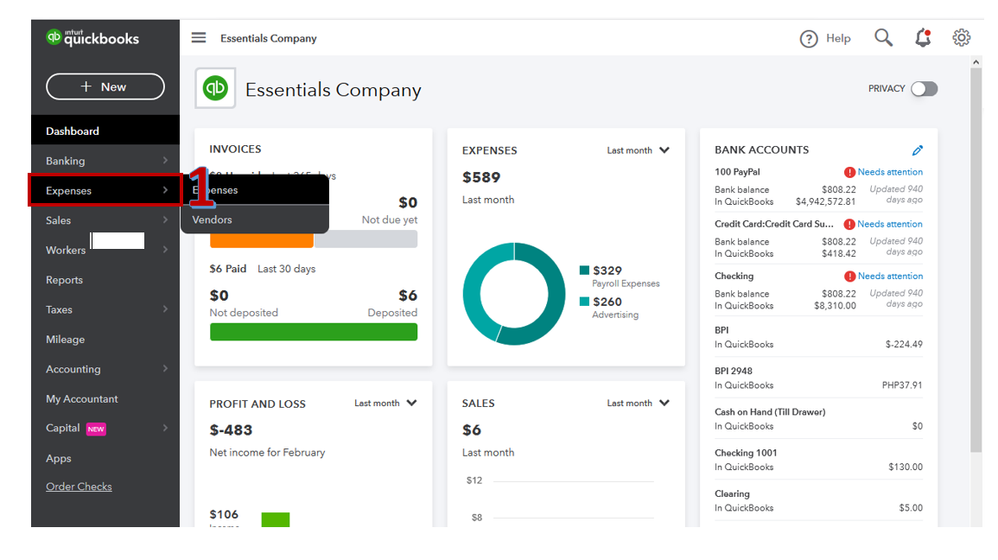998x560 pixels.
Task: Expand Accounting submenu chevron
Action: [165, 368]
